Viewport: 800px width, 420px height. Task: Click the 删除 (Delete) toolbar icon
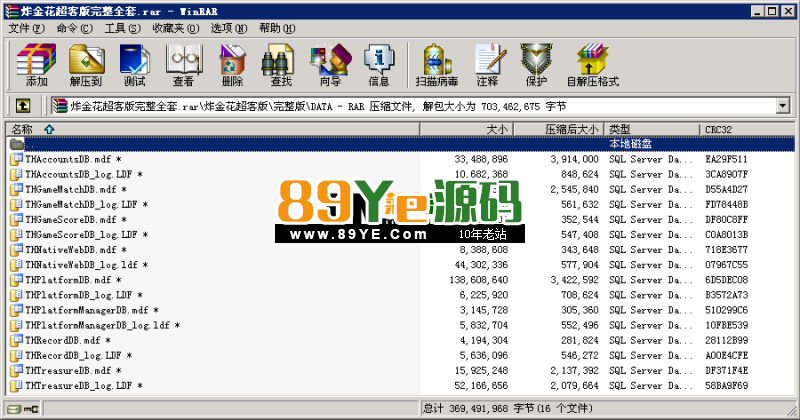232,64
